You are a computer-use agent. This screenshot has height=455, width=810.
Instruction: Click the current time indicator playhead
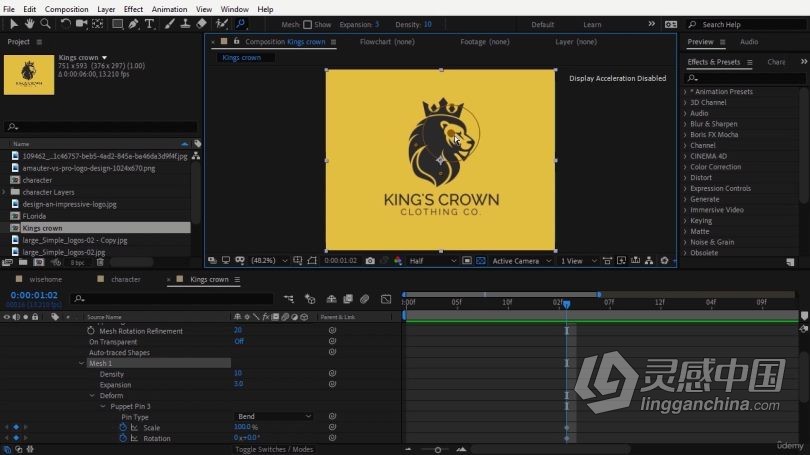[x=567, y=304]
